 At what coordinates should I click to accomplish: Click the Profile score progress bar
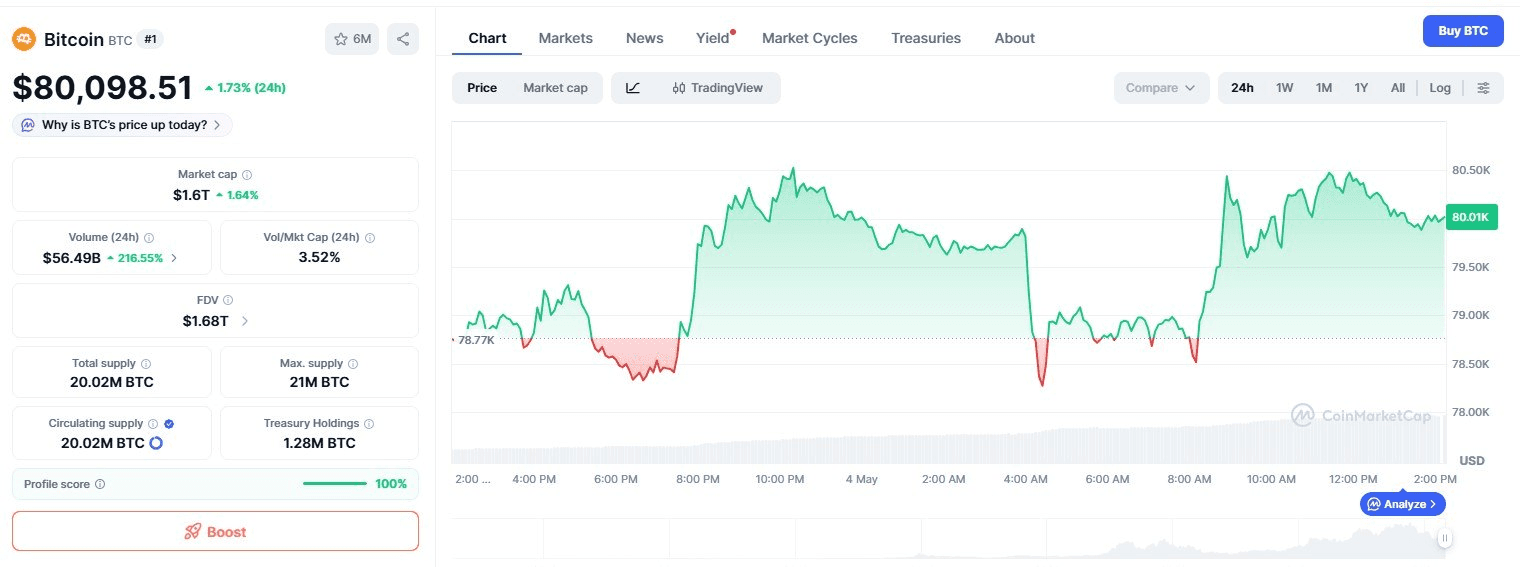coord(335,484)
